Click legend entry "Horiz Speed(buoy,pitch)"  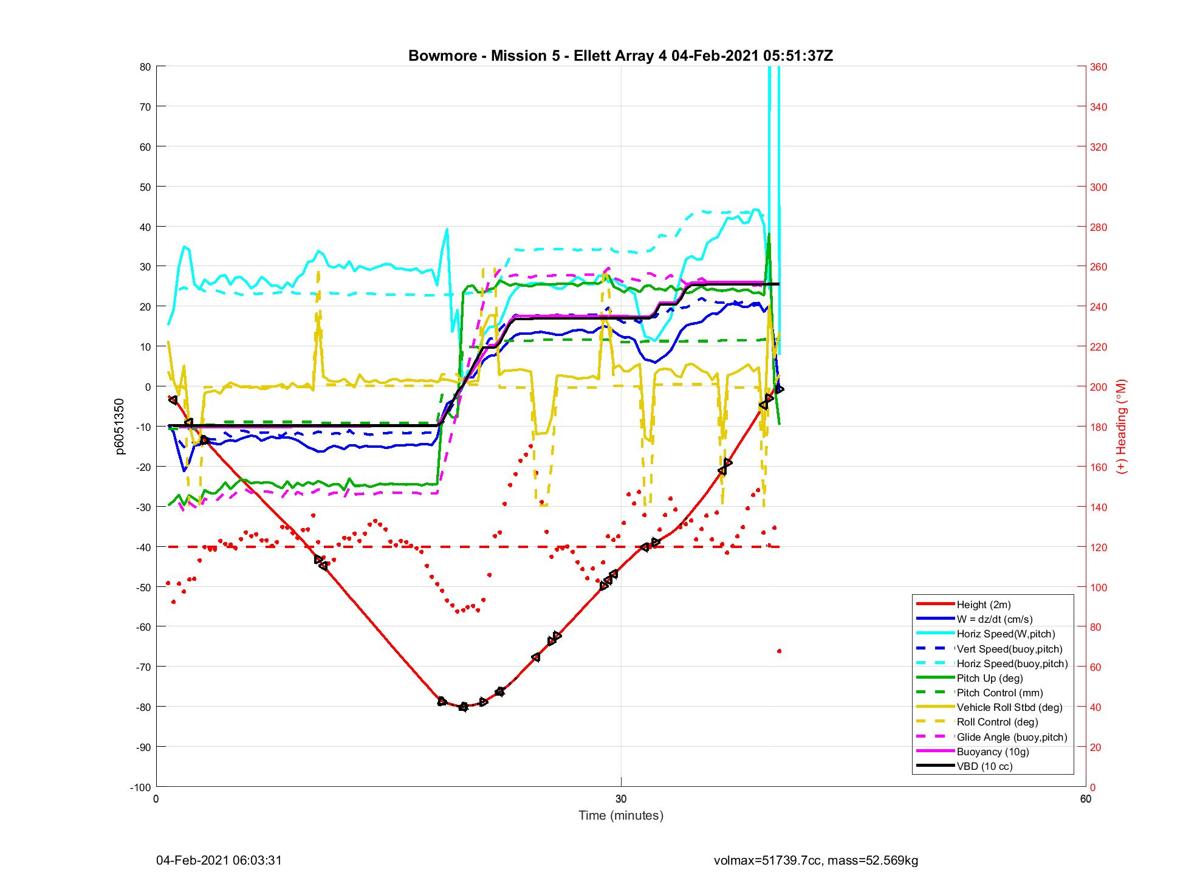(x=1012, y=663)
